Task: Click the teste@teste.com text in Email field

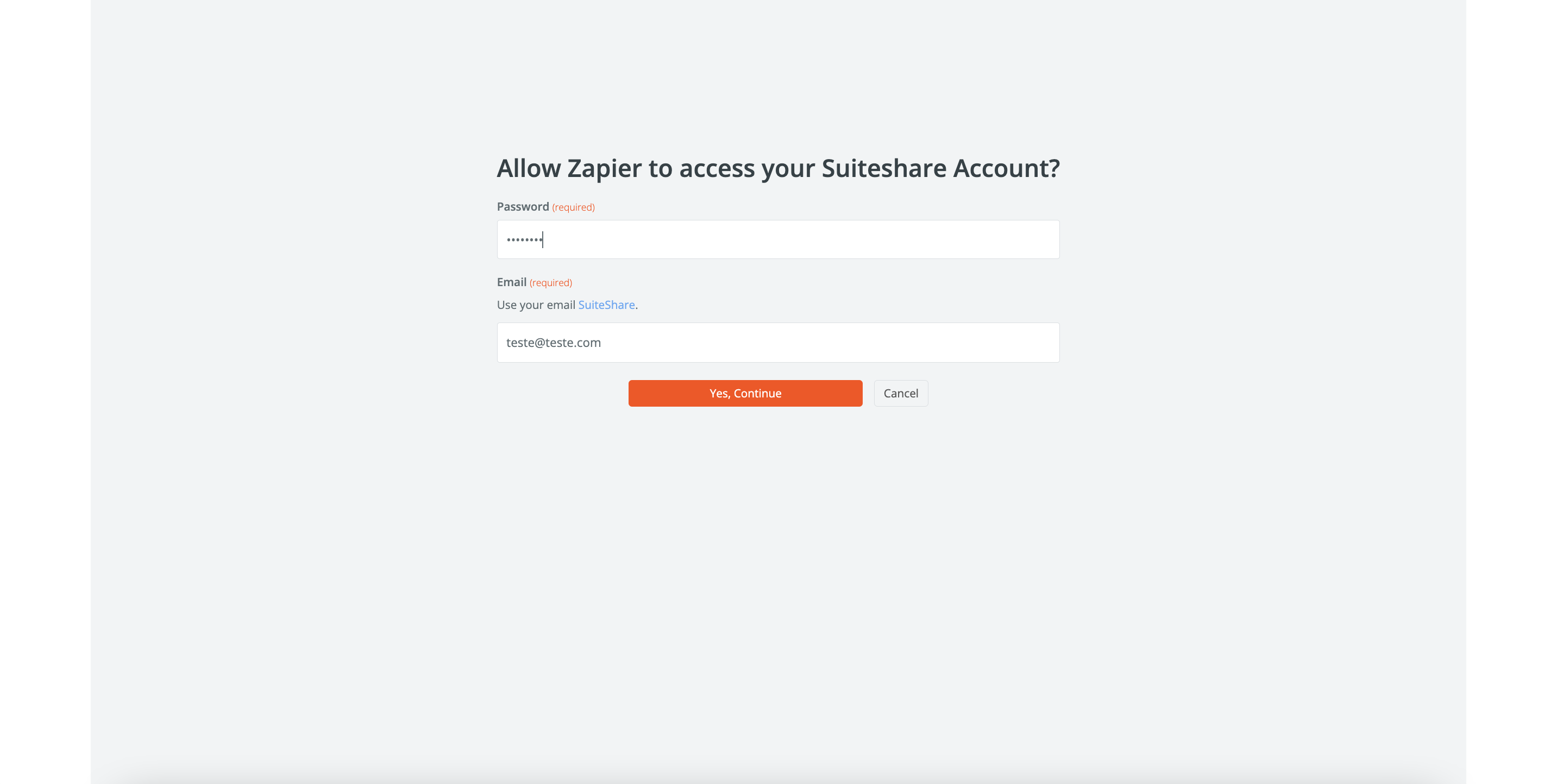Action: pos(553,343)
